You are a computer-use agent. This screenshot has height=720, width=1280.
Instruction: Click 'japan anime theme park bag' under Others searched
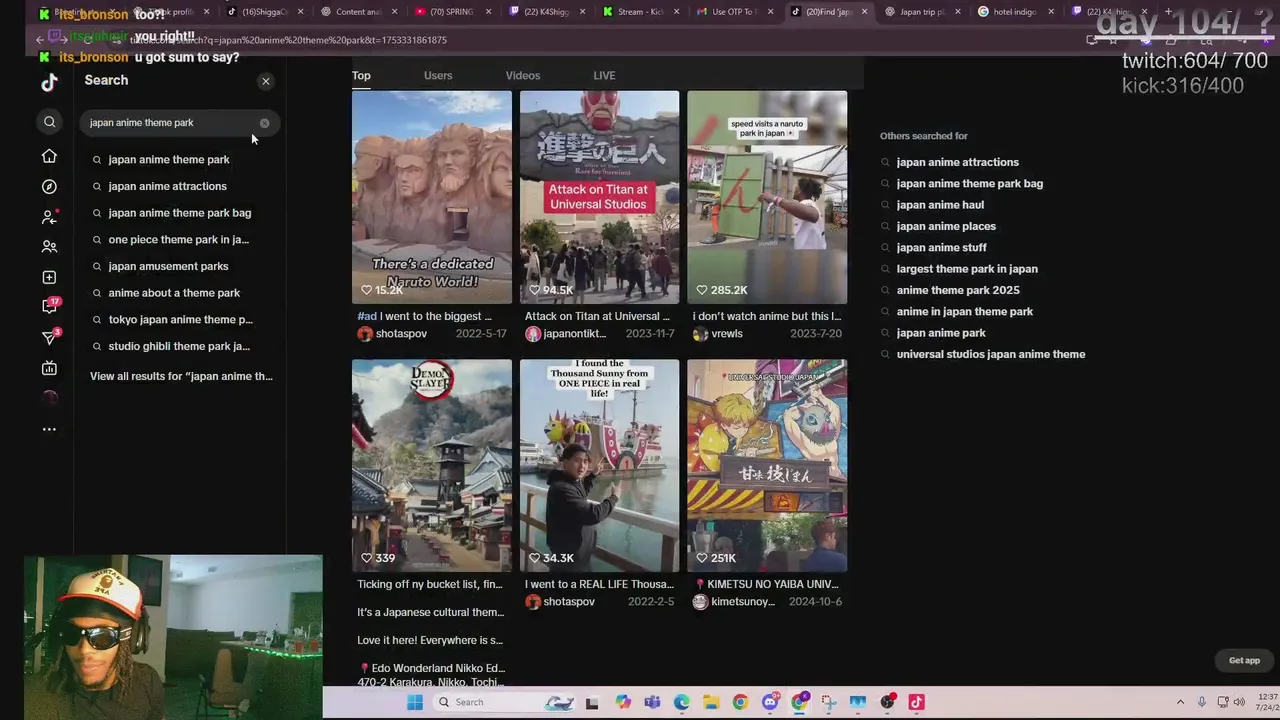click(969, 184)
